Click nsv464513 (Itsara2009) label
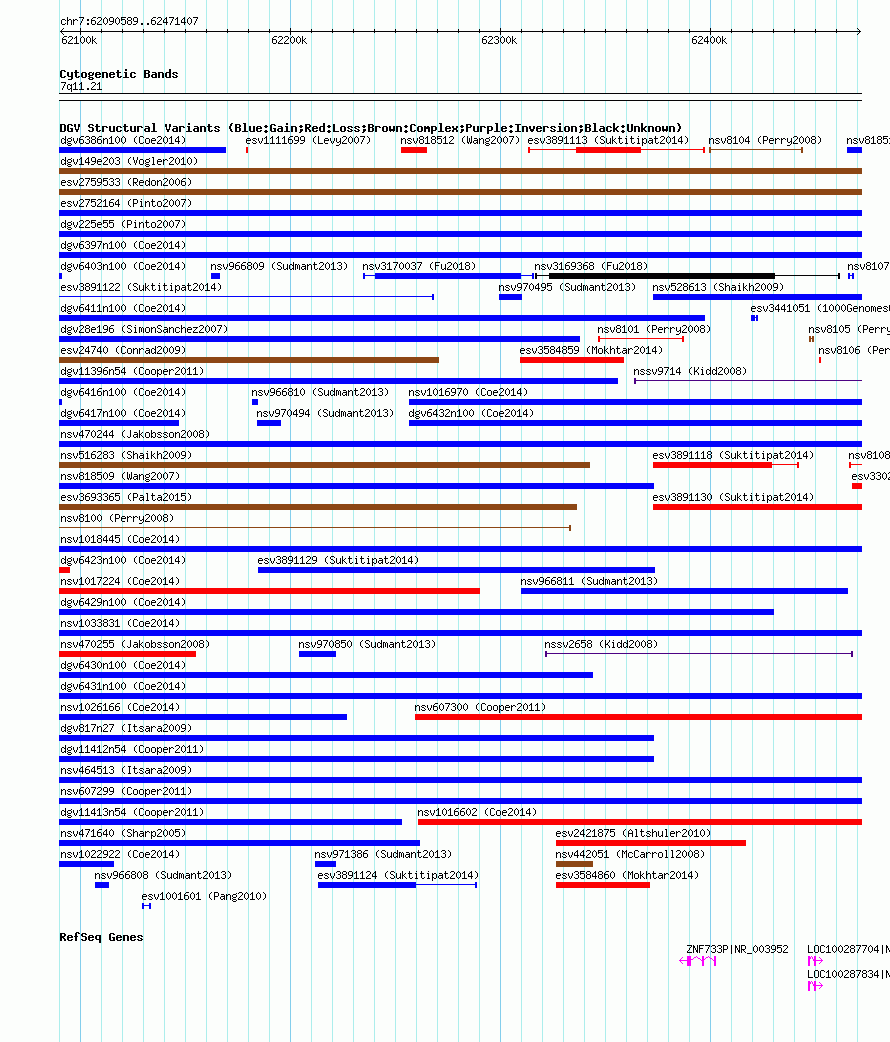The height and width of the screenshot is (1042, 890). [126, 770]
